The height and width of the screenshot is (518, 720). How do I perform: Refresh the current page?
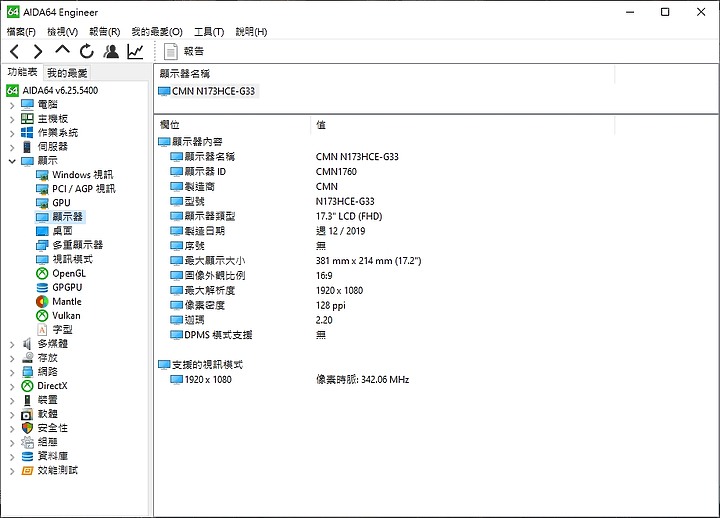click(x=87, y=51)
